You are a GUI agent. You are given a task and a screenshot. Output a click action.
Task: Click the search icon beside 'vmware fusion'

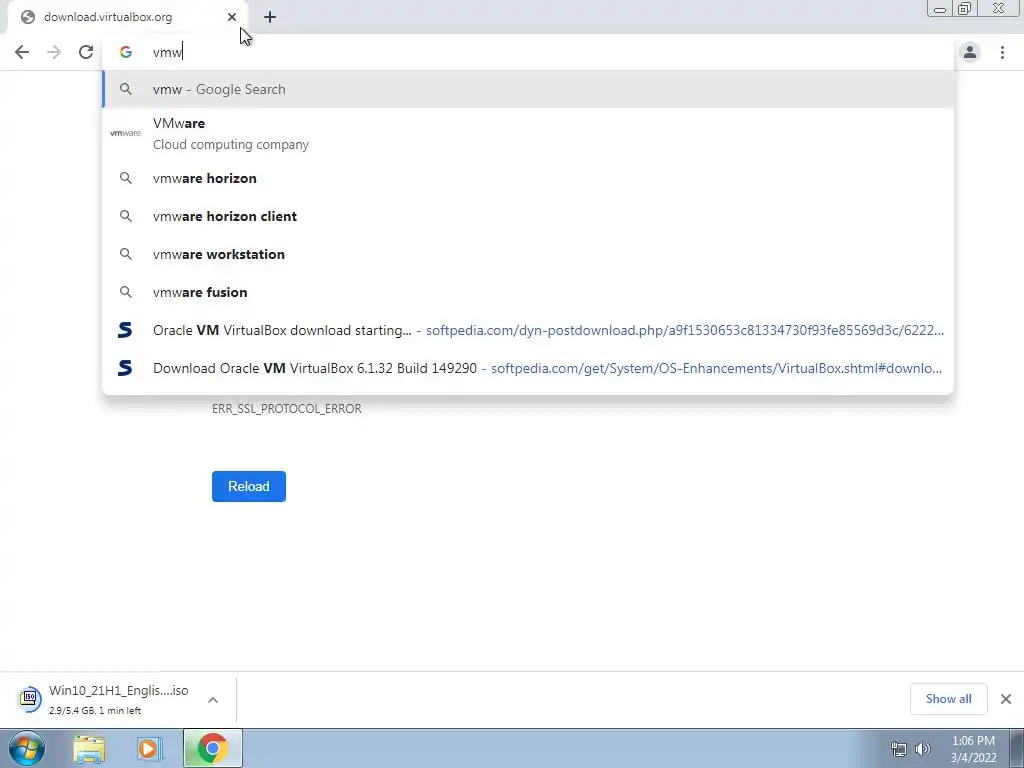125,292
